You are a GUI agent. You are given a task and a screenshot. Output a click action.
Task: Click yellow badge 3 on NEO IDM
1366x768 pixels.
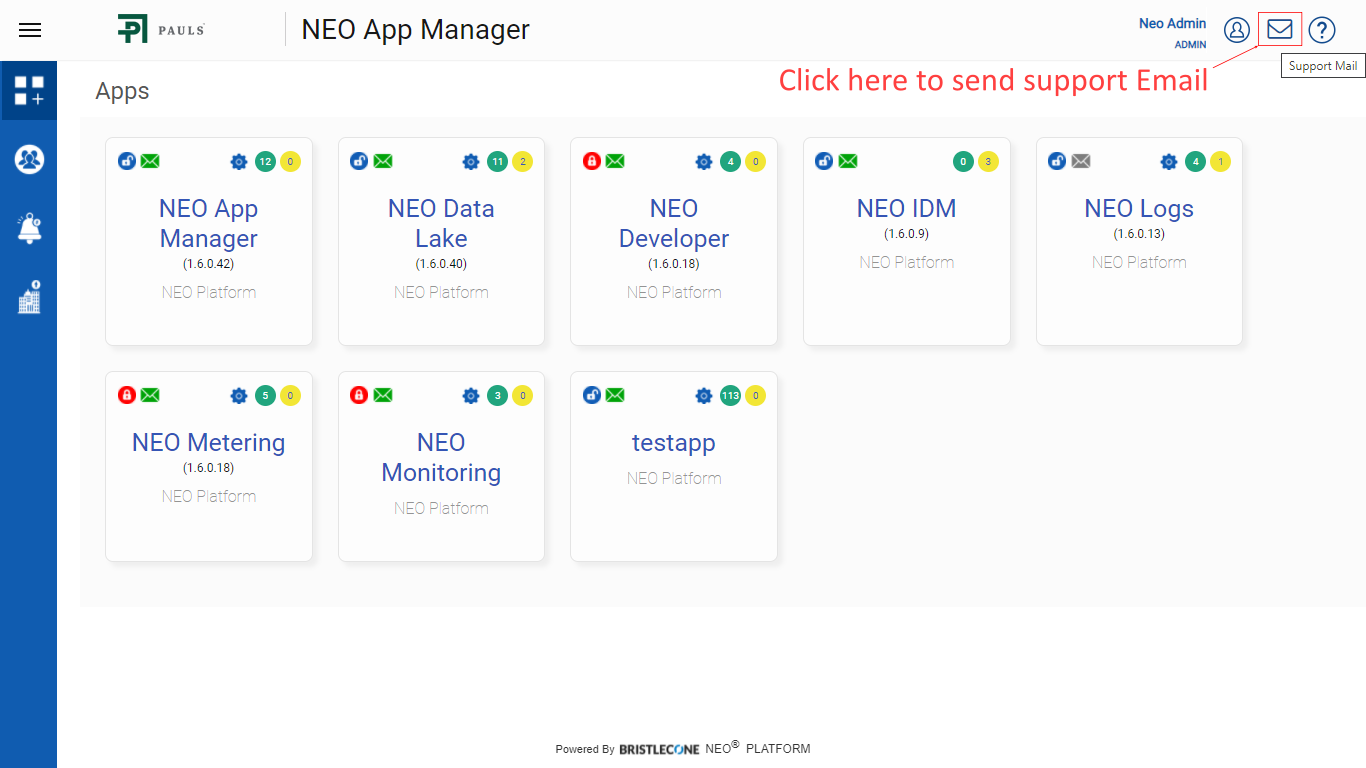click(x=988, y=162)
